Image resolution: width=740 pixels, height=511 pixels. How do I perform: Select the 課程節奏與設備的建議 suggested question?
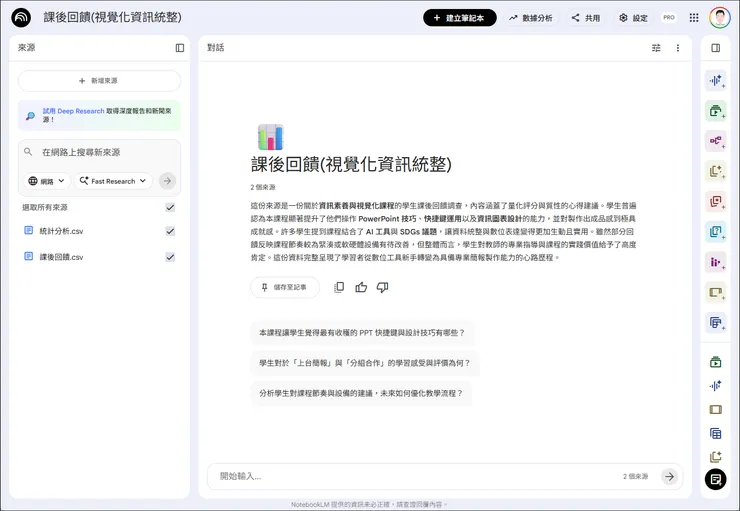click(361, 393)
